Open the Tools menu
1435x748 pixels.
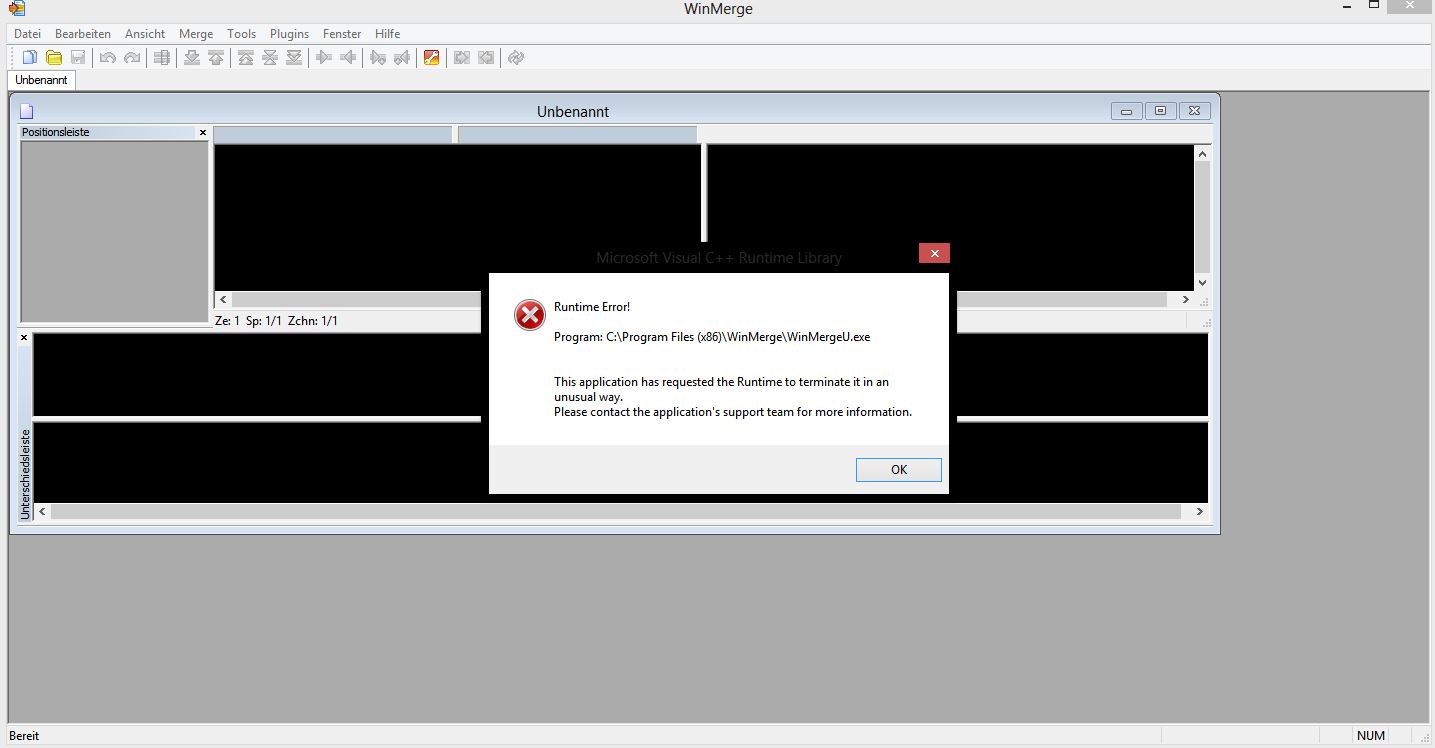point(242,34)
